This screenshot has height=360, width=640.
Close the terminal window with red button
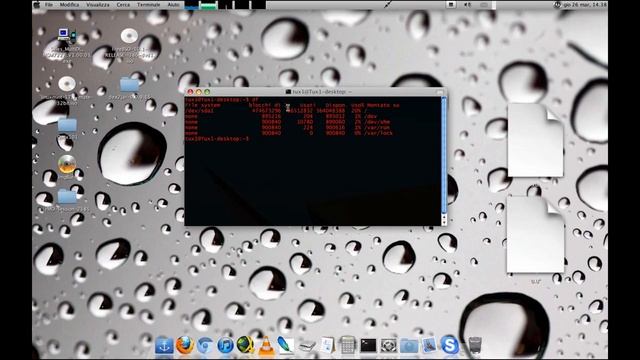coord(190,92)
